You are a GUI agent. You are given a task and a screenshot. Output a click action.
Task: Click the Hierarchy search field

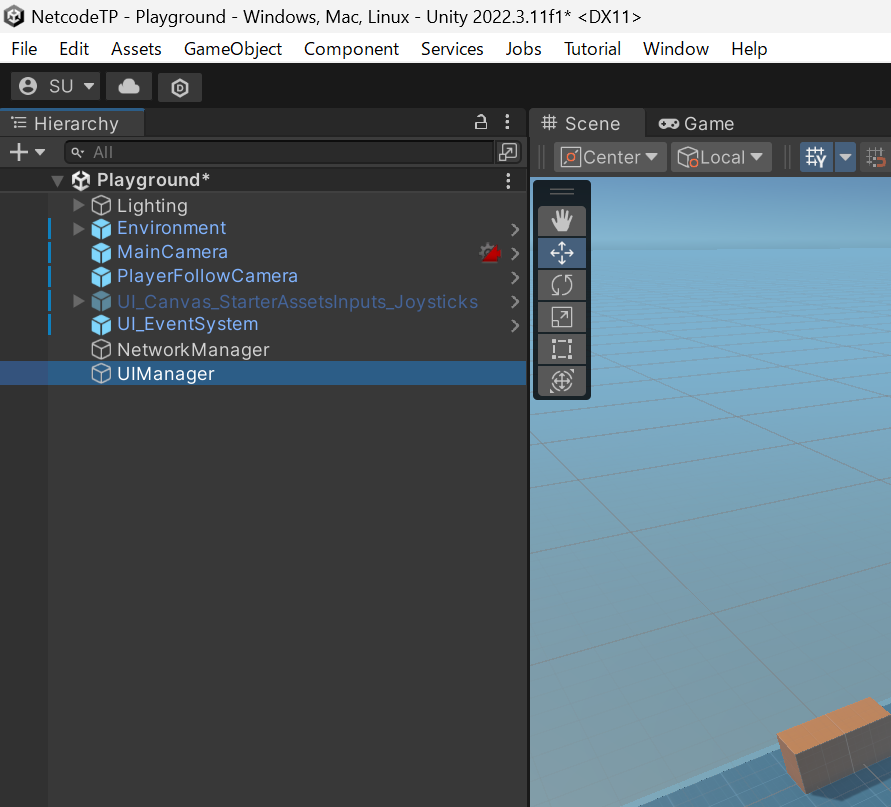280,152
